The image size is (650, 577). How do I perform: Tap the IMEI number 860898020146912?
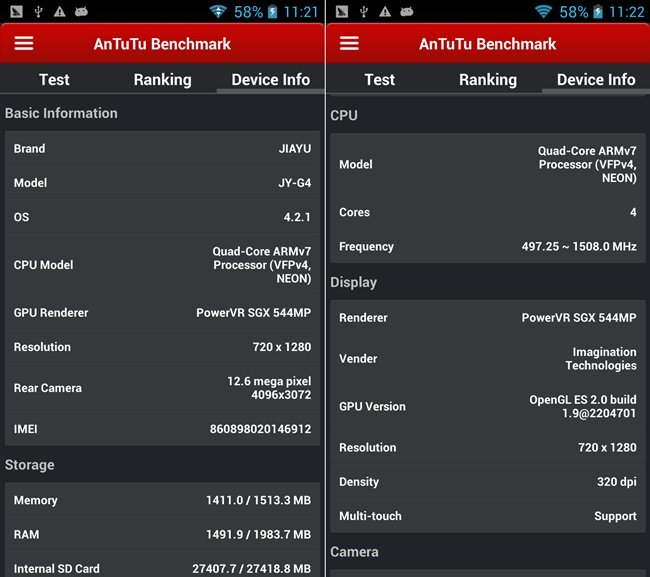click(x=260, y=429)
